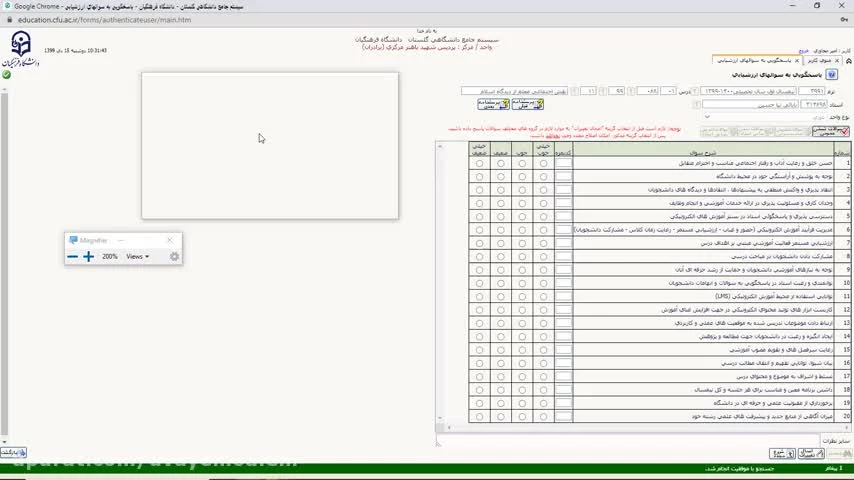Select 'خیلی خوب' radio for question 1

coord(543,162)
